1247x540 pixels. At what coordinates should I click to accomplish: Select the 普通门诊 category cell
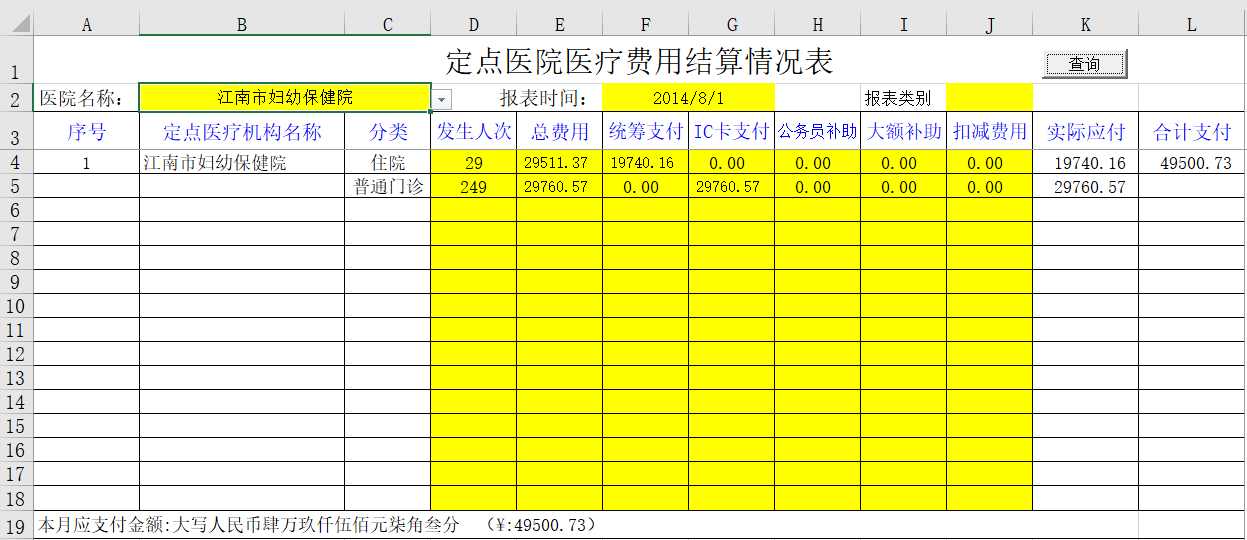(388, 187)
